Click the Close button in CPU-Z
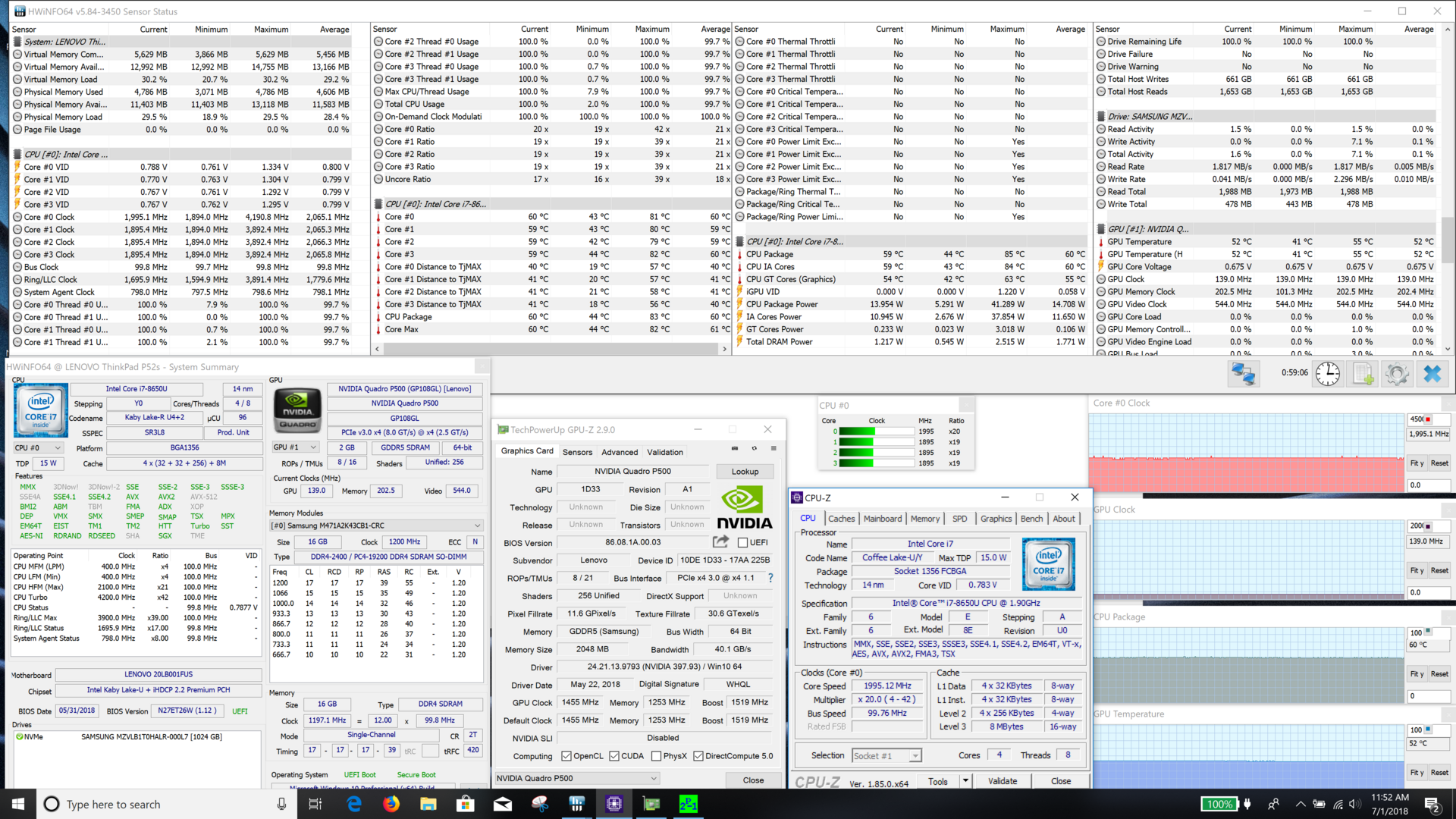 coord(1061,780)
